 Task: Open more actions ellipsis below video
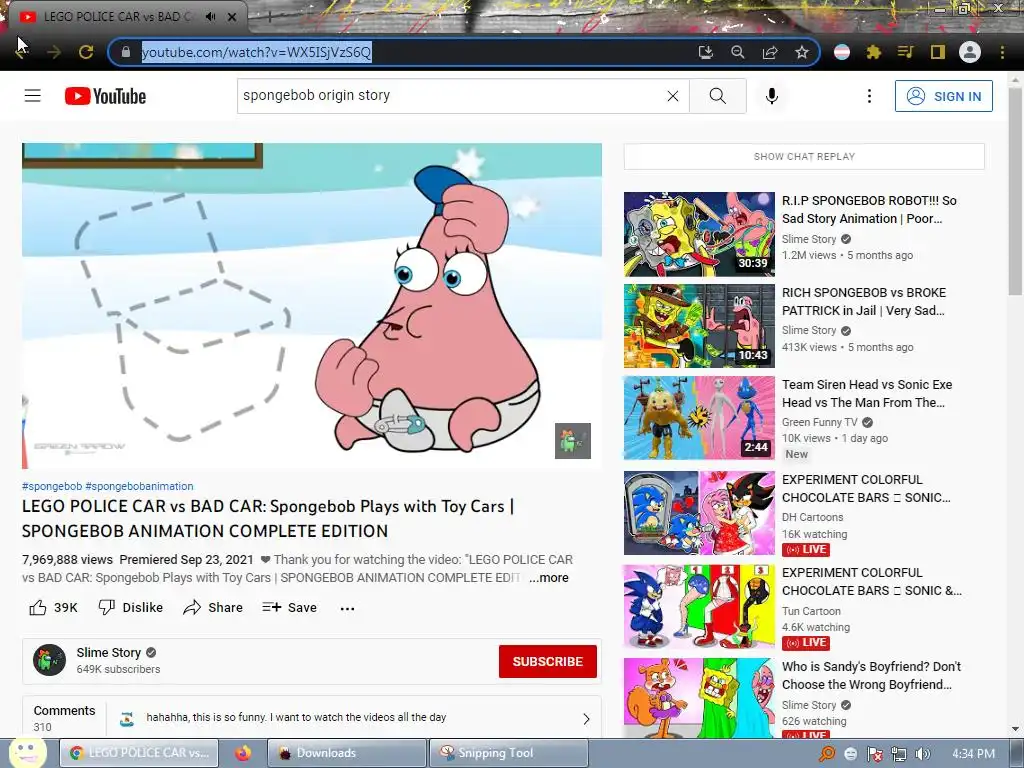point(347,609)
